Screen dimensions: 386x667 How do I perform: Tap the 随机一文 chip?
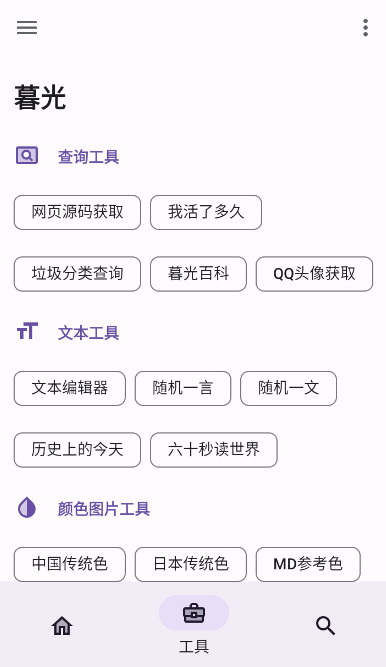click(289, 388)
